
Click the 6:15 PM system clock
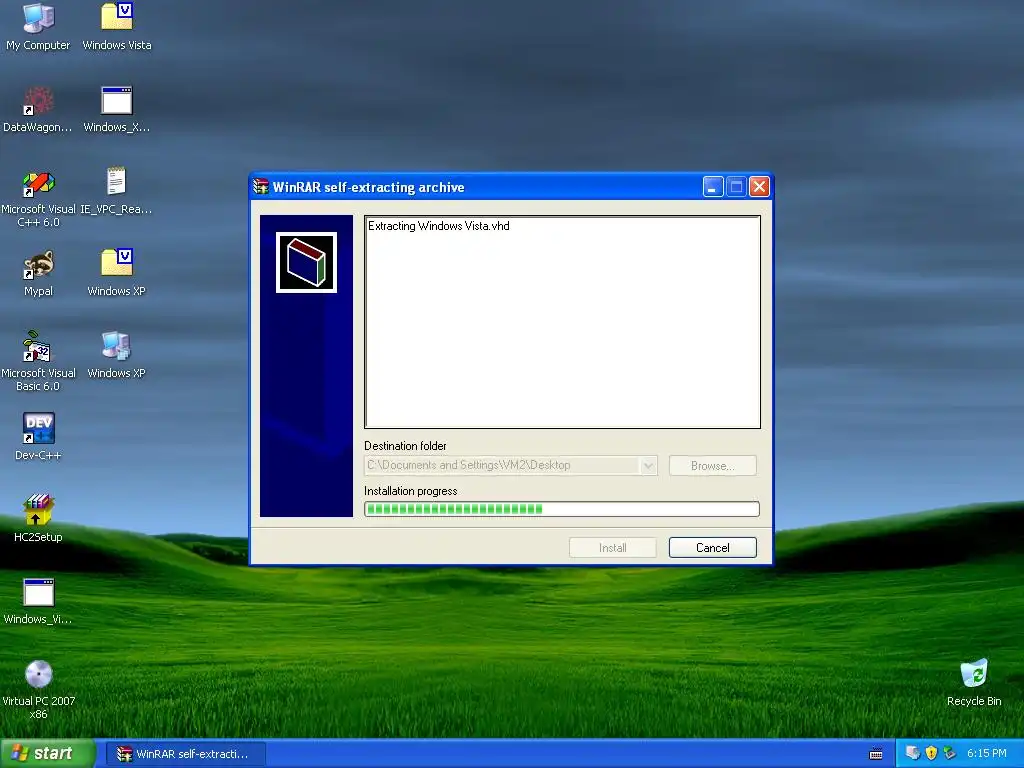[x=987, y=754]
